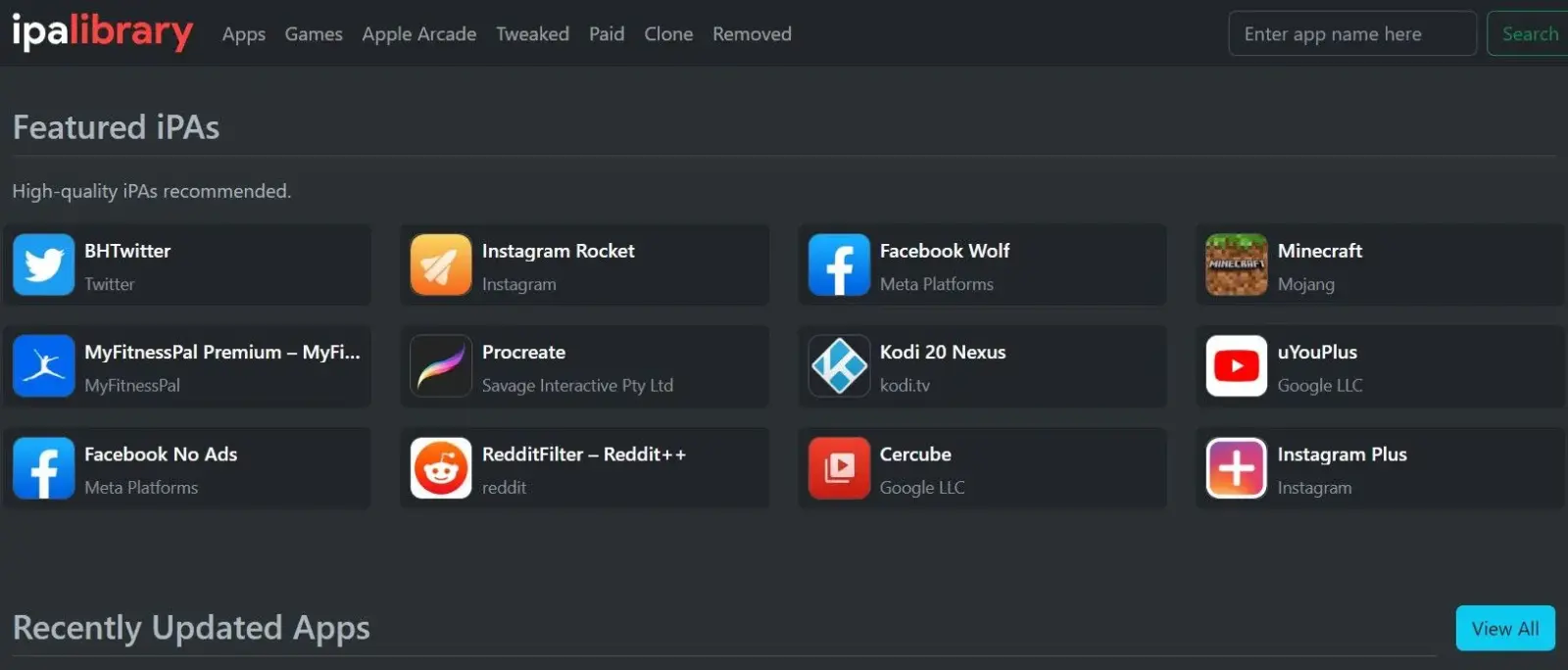Click the RedditFilter Reddit alien icon

click(x=441, y=468)
